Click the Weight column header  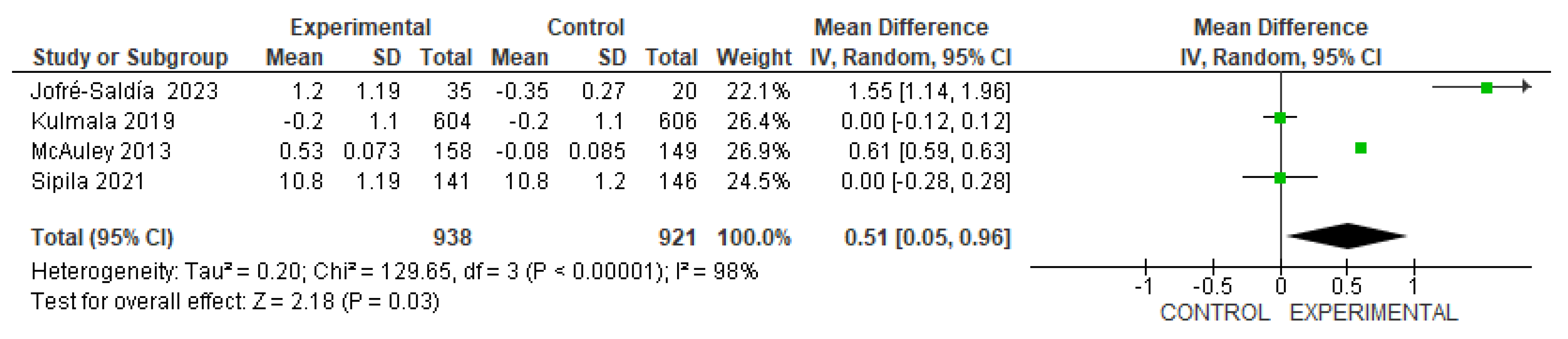pyautogui.click(x=754, y=58)
